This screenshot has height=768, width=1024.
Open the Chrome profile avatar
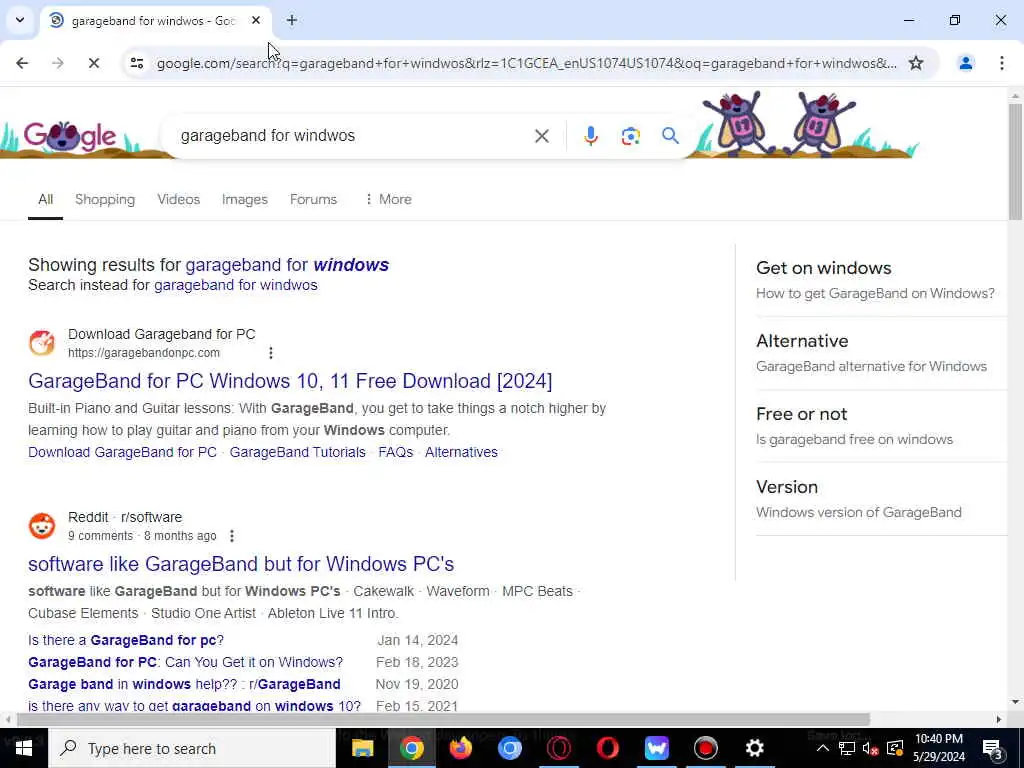point(965,63)
